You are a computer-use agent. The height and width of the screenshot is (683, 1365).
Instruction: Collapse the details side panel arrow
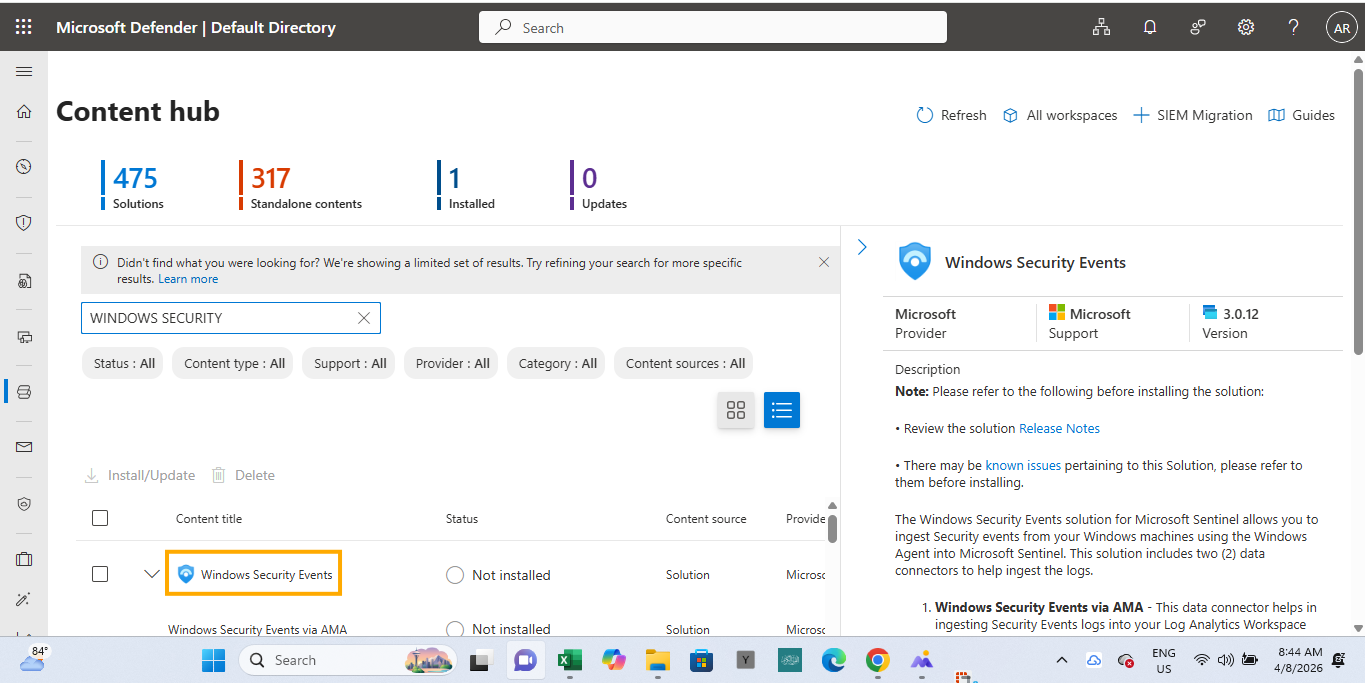tap(862, 247)
